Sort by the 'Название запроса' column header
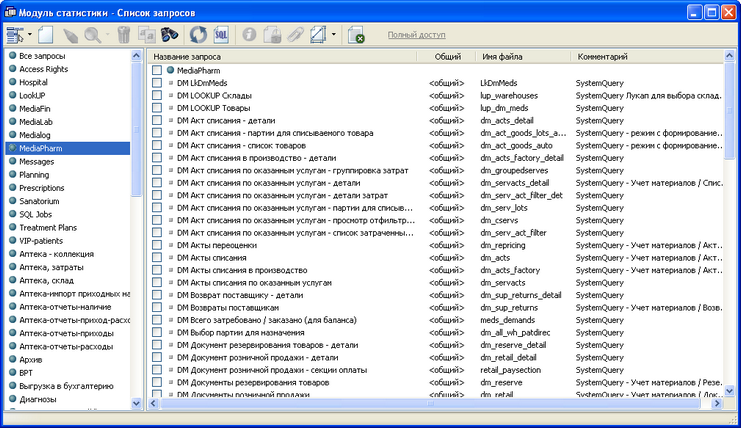741x428 pixels. [283, 57]
